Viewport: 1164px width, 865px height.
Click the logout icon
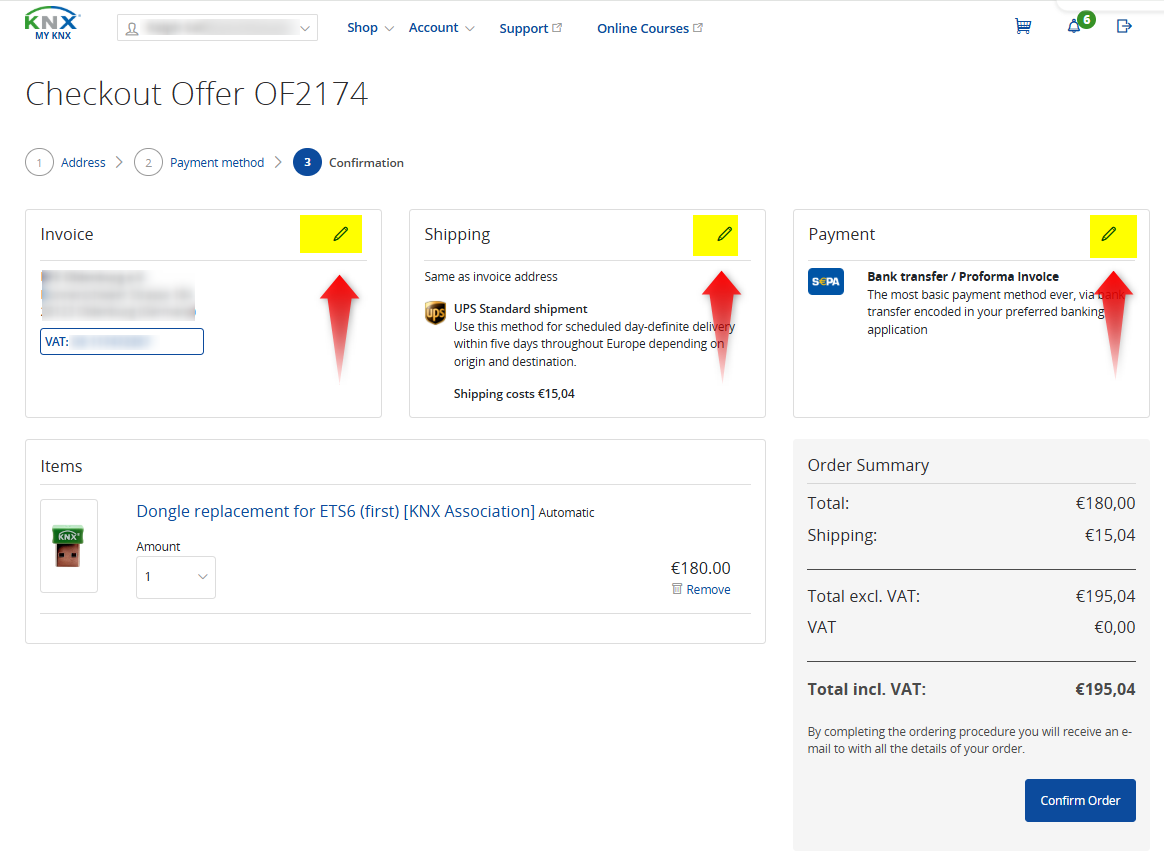click(x=1124, y=27)
